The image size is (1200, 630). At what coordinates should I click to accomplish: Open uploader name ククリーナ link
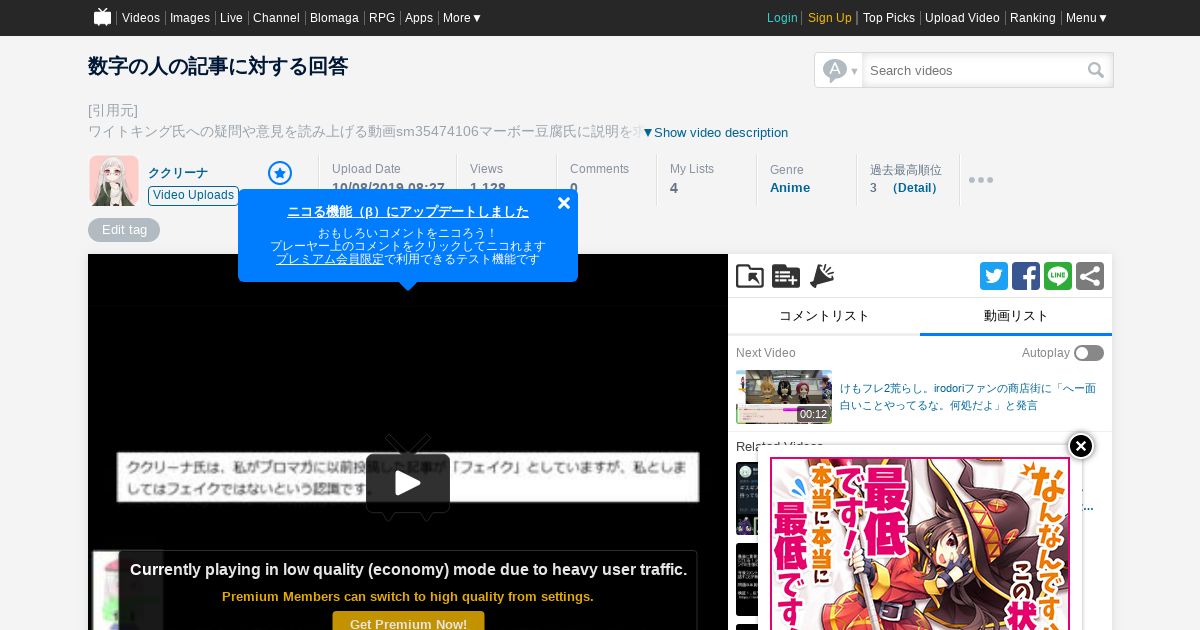click(x=178, y=173)
